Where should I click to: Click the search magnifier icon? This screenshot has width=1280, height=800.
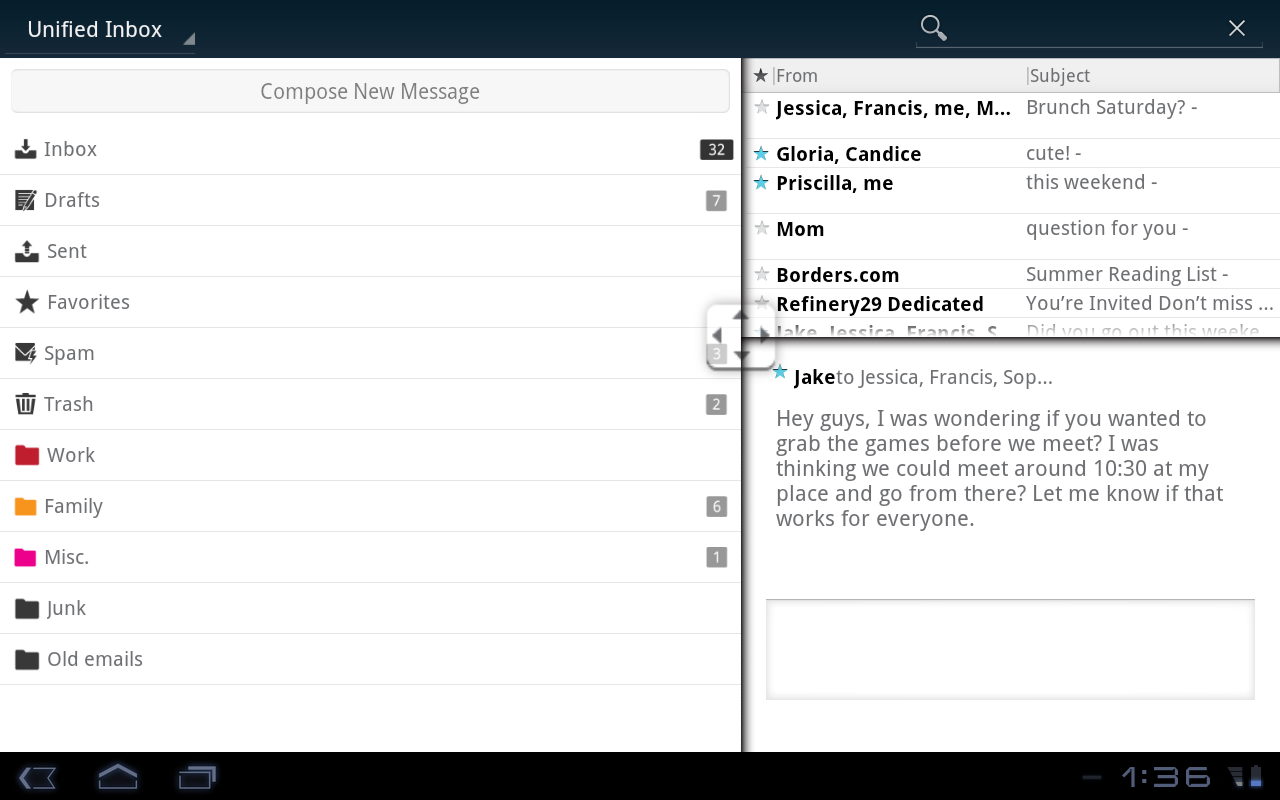(933, 28)
